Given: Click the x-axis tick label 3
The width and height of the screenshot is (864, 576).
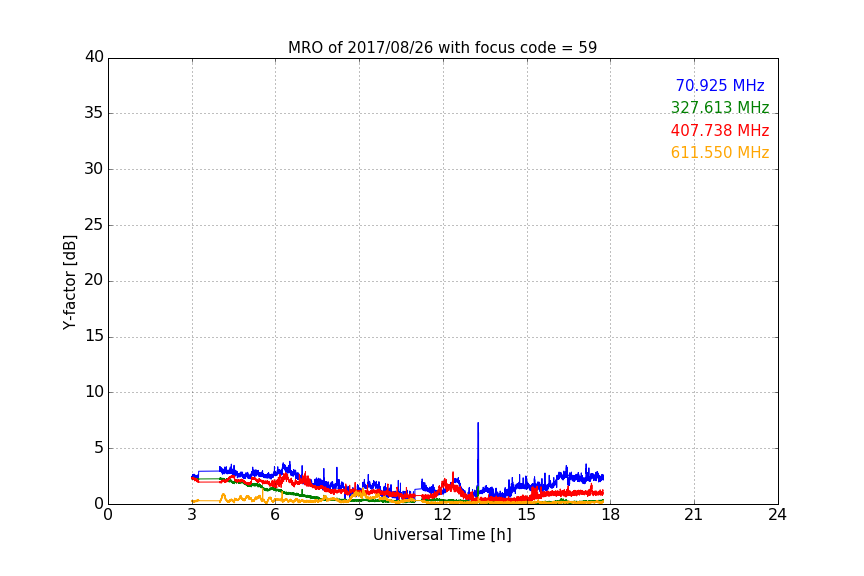Looking at the screenshot, I should 192,515.
